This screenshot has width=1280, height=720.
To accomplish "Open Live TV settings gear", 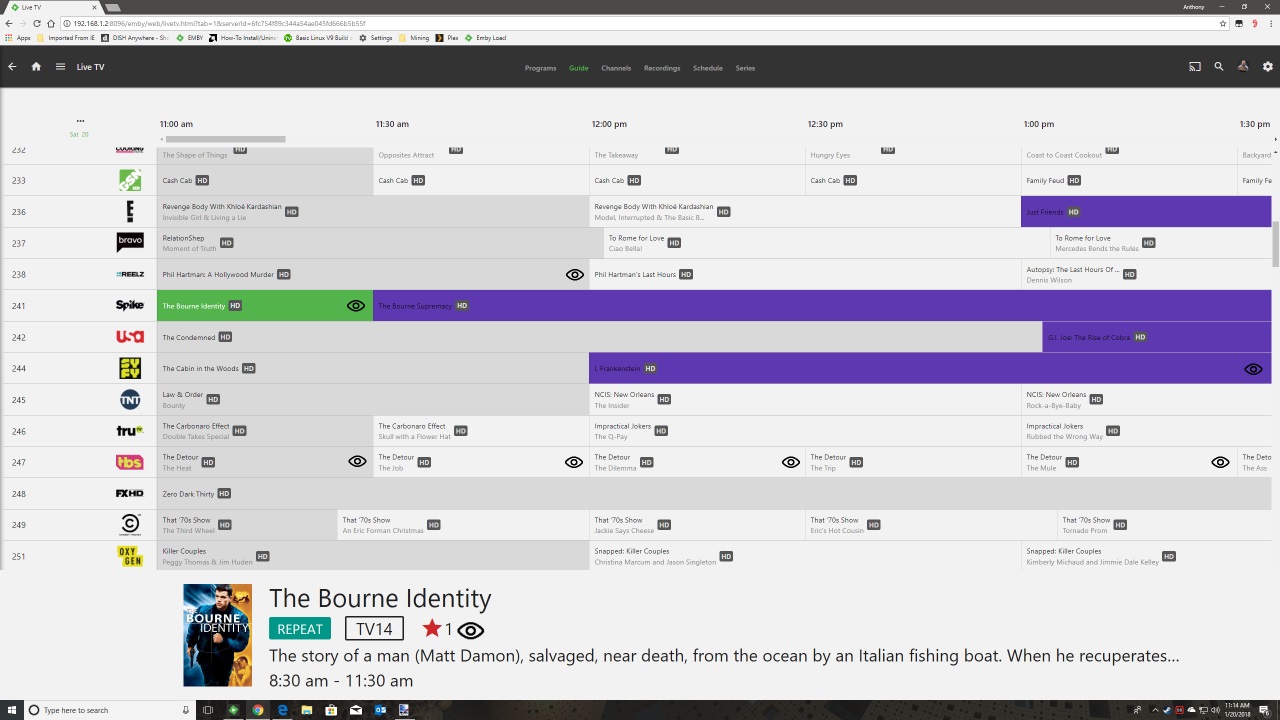I will (x=1267, y=66).
